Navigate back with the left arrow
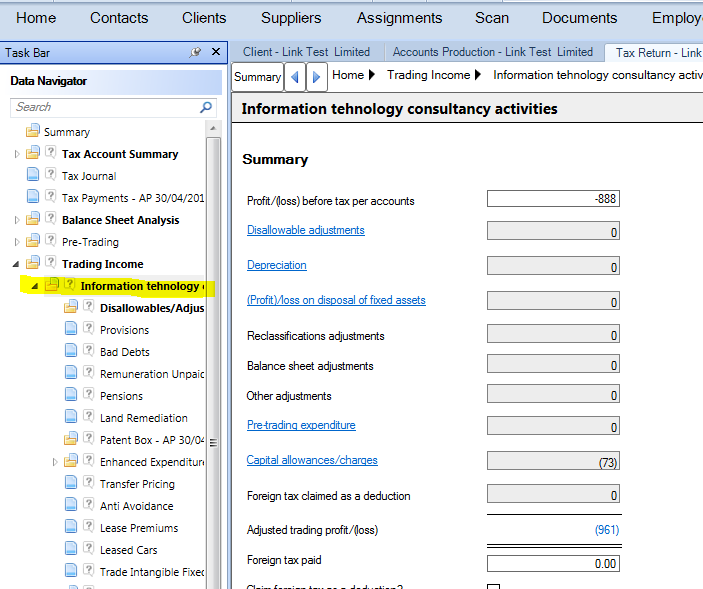The height and width of the screenshot is (589, 703). 295,77
